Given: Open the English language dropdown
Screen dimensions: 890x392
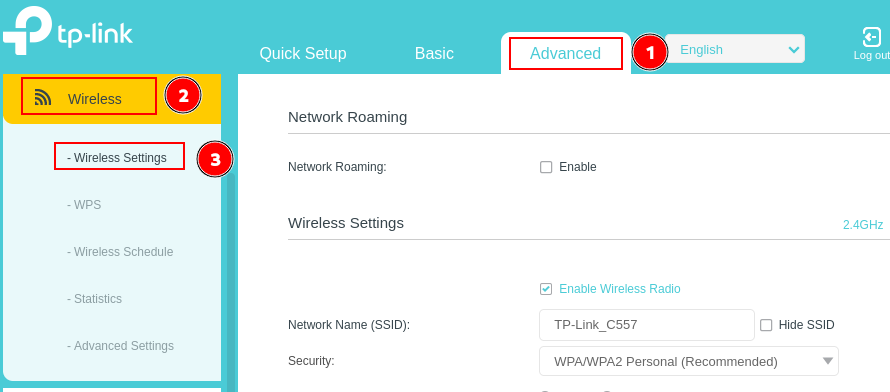Looking at the screenshot, I should pos(735,49).
